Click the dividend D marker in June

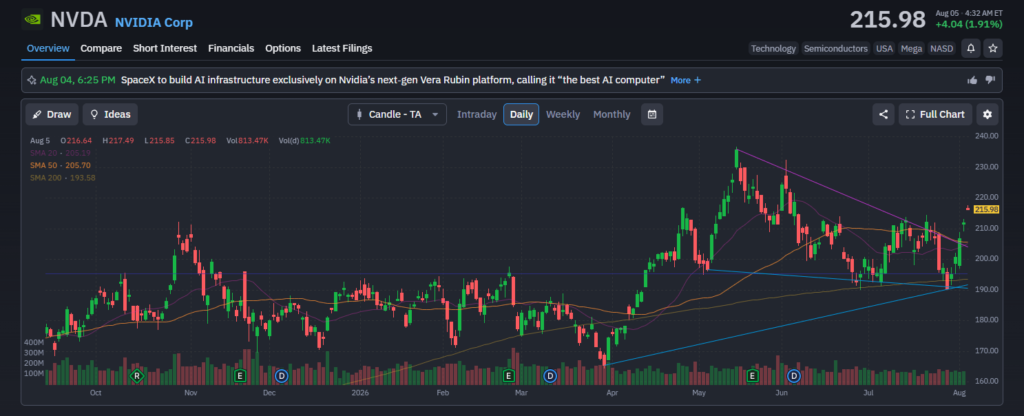(x=794, y=376)
